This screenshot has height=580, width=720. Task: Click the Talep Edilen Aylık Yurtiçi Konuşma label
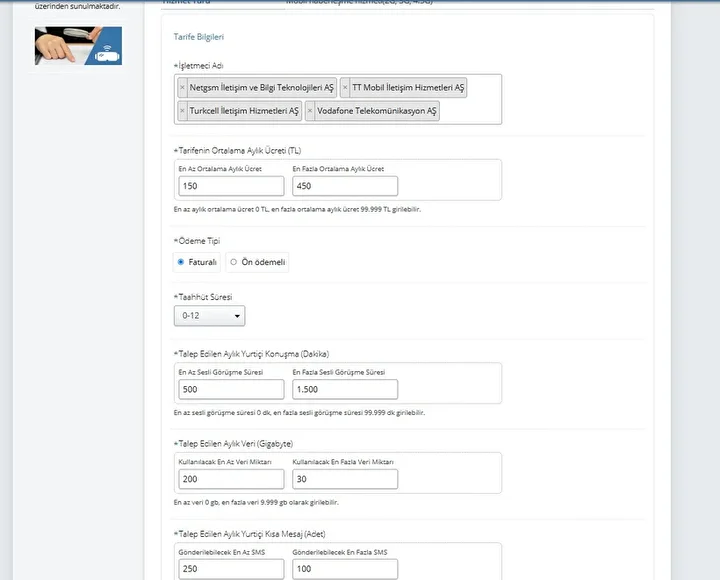pos(251,354)
